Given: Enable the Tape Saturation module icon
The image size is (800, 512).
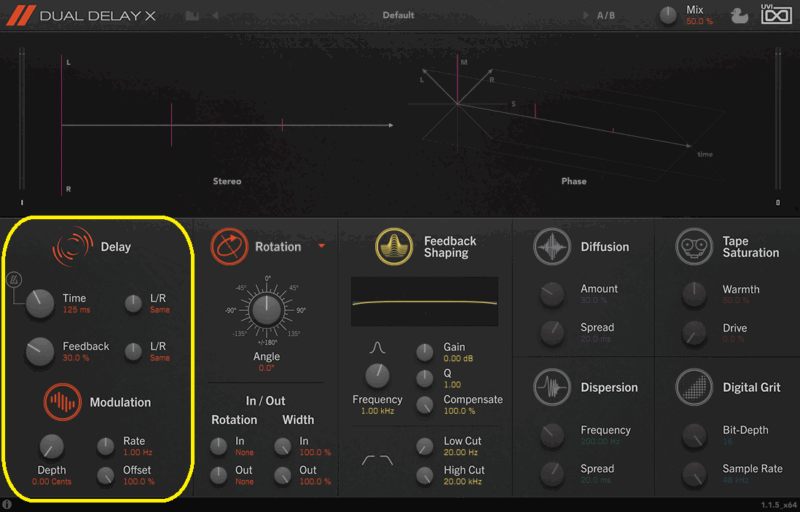Looking at the screenshot, I should 694,246.
